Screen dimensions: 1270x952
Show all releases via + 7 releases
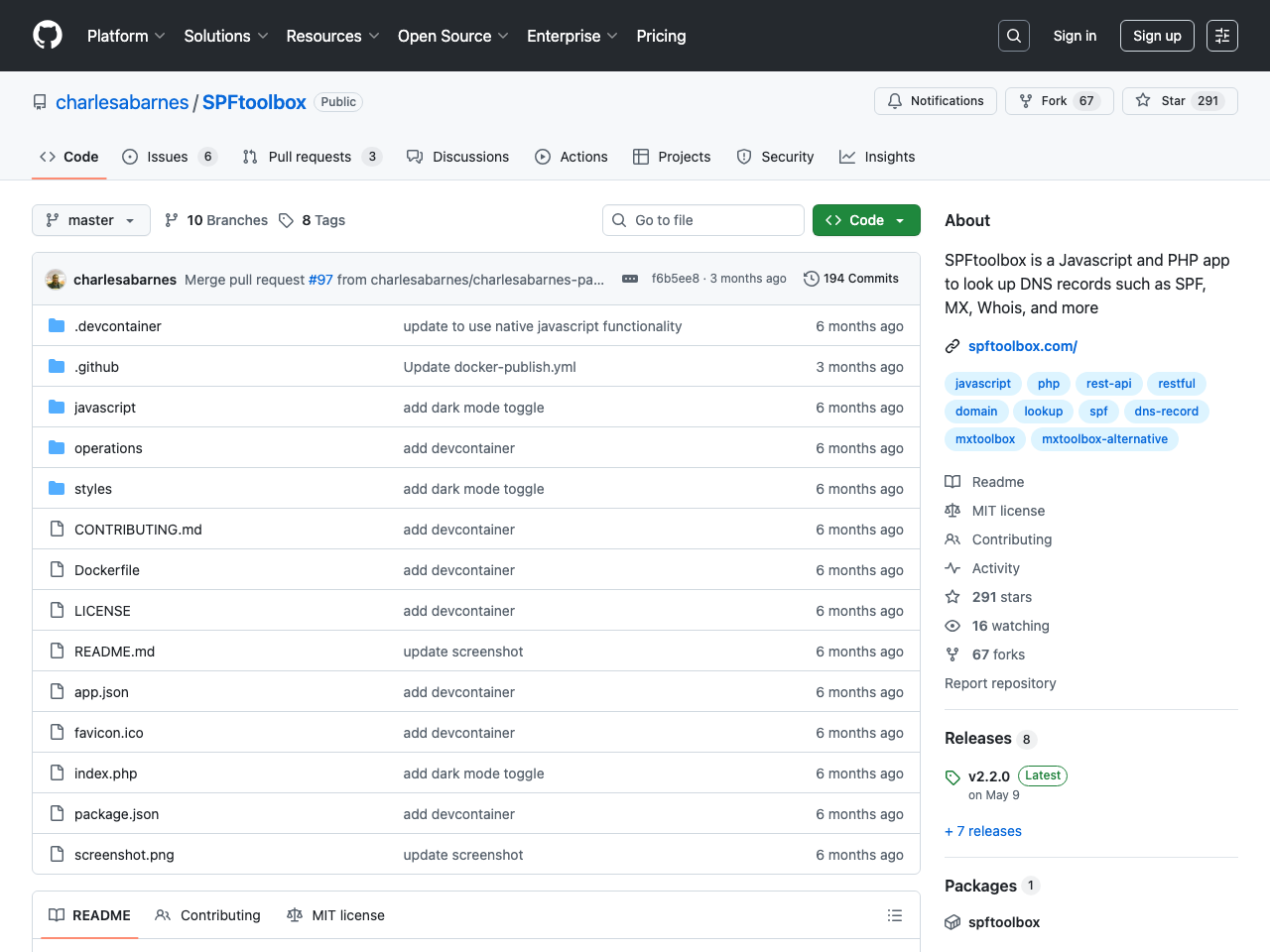point(982,831)
